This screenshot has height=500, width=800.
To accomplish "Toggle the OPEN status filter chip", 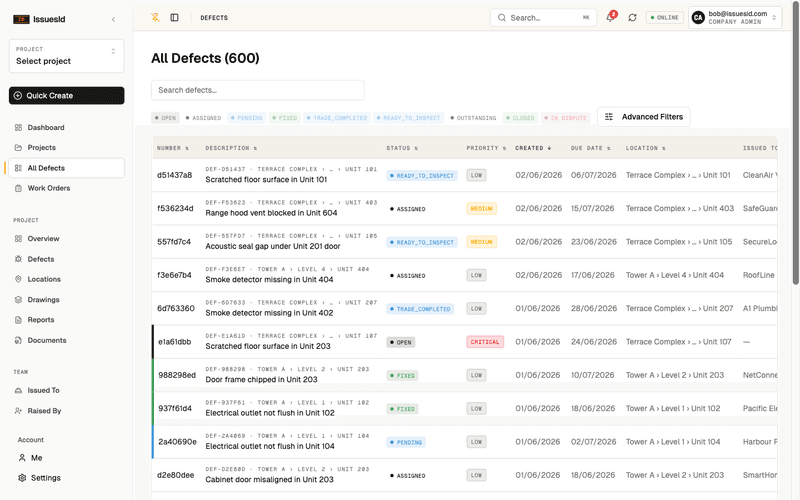I will click(165, 118).
